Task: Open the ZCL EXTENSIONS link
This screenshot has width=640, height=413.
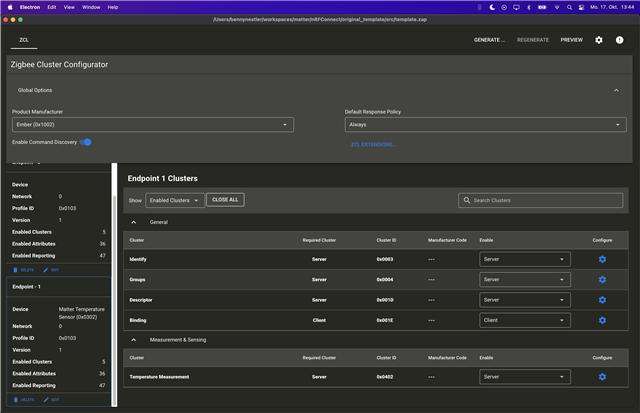Action: [x=373, y=144]
